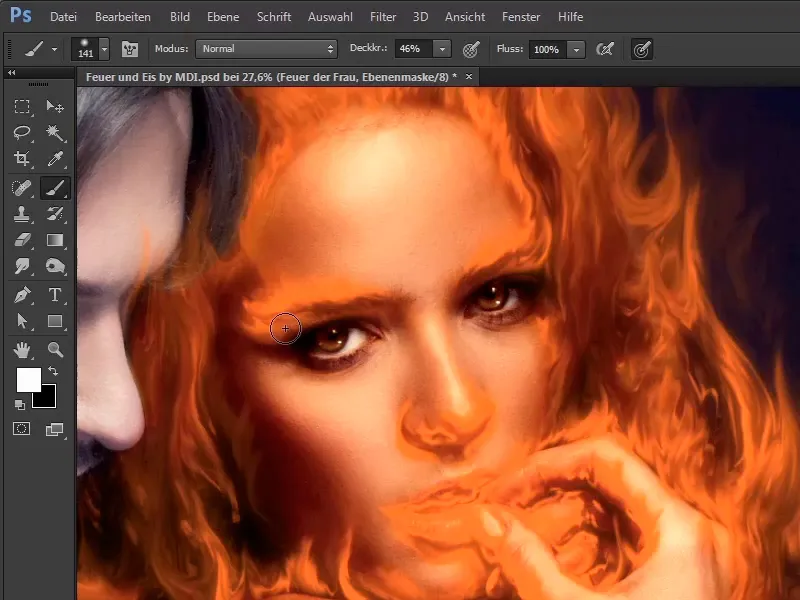
Task: Select the Path Selection tool
Action: pos(21,321)
